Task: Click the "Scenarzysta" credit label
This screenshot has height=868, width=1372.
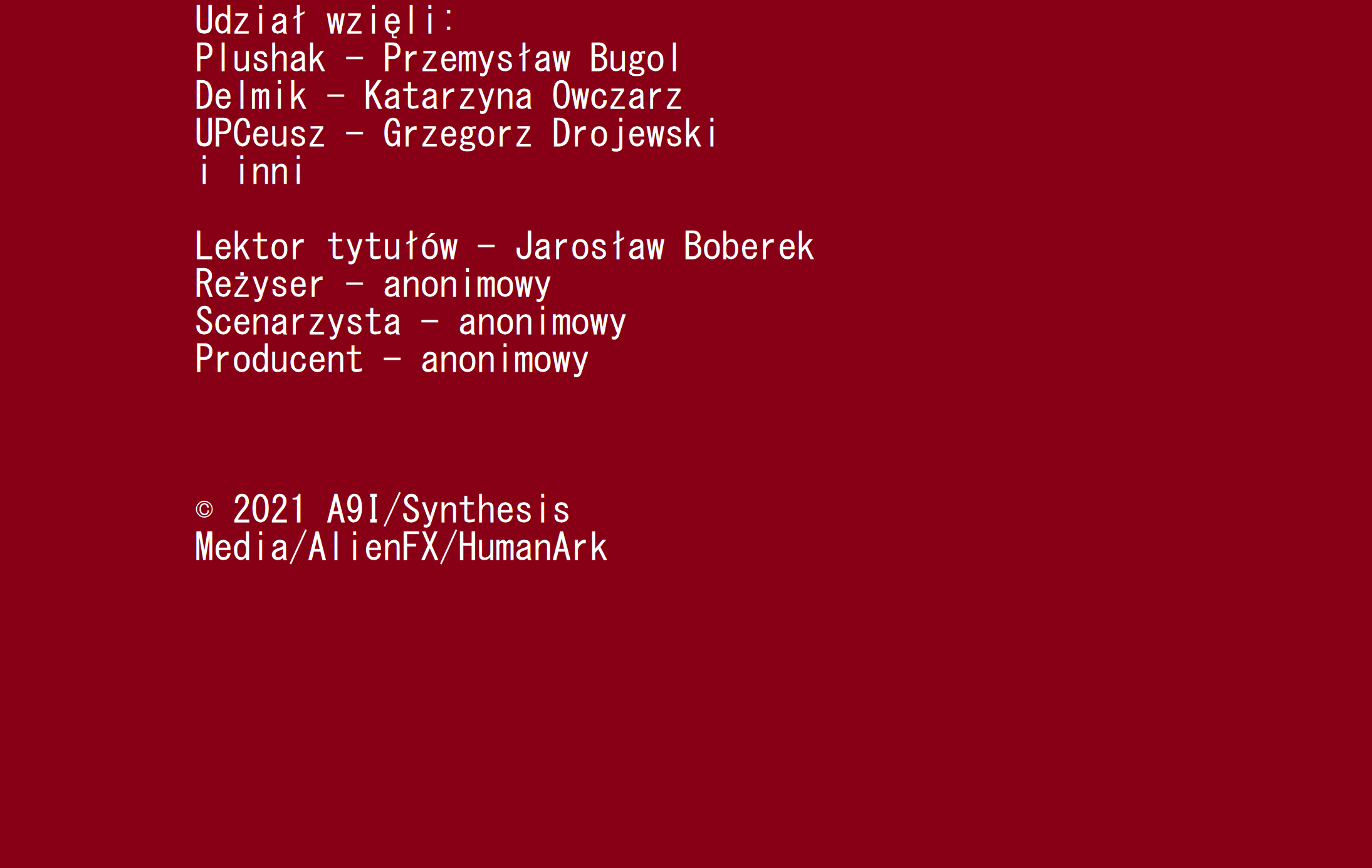Action: pyautogui.click(x=298, y=322)
